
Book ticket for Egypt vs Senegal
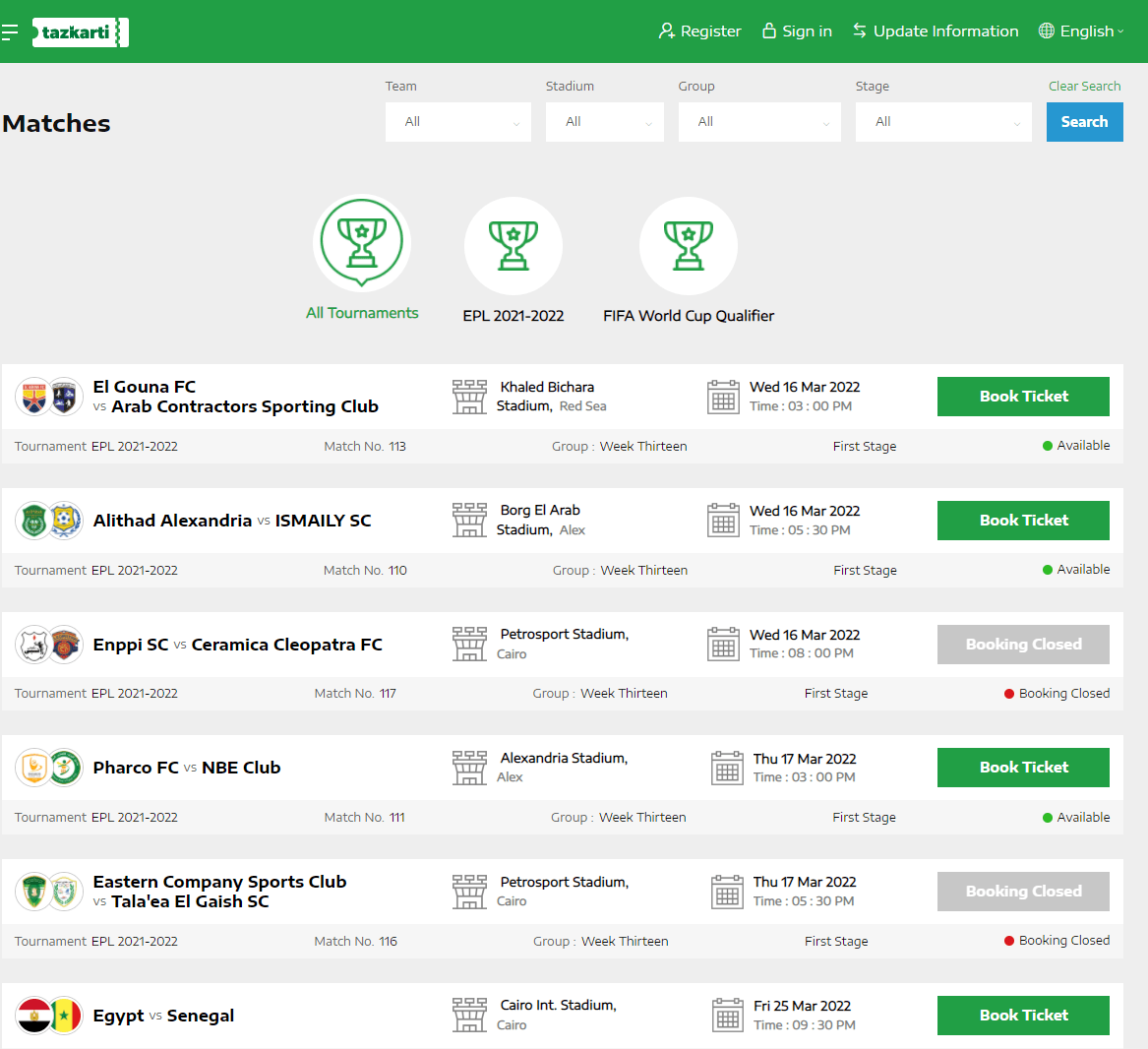[x=1023, y=1015]
